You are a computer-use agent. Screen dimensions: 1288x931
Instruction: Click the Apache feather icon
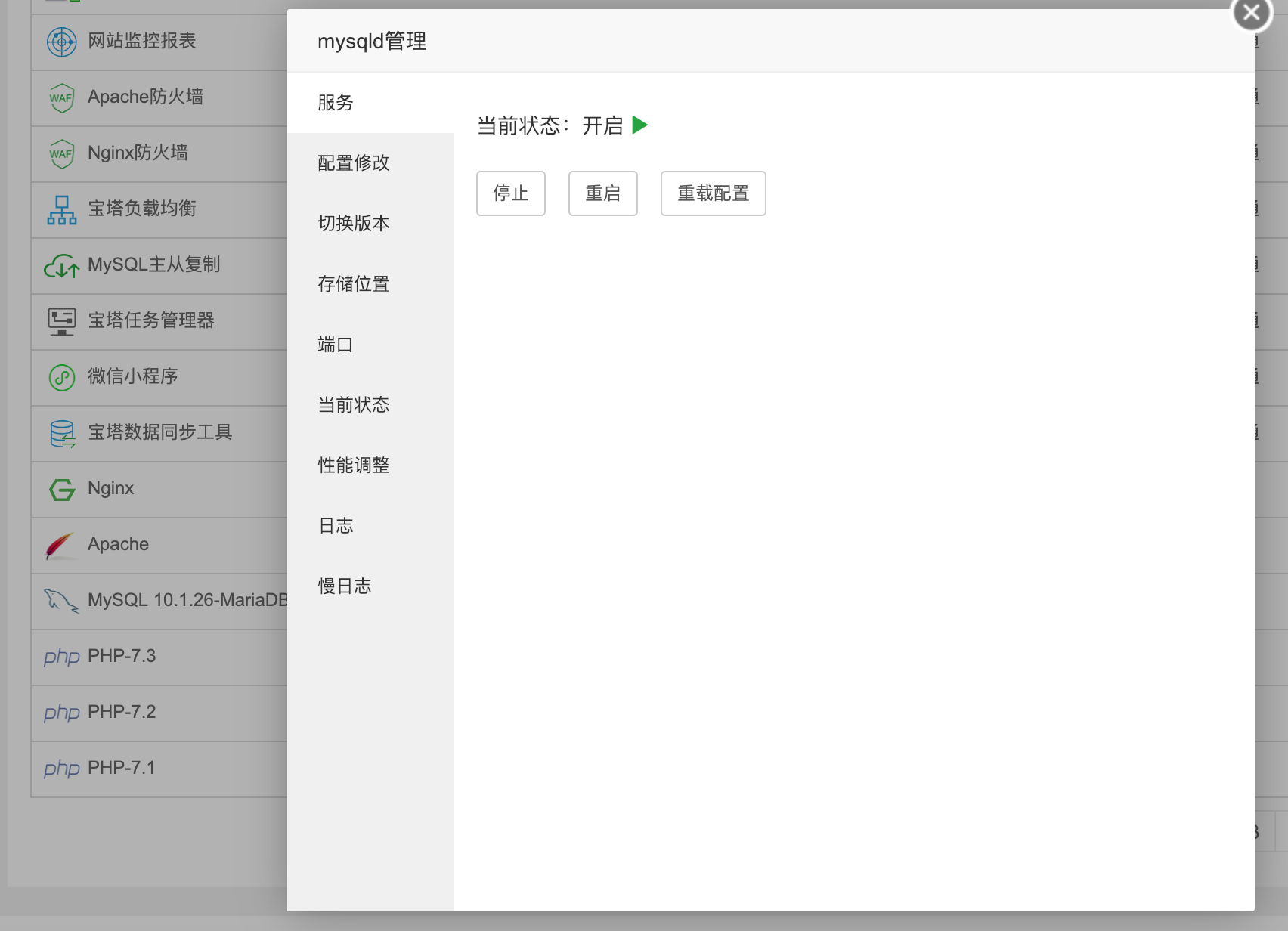(x=60, y=546)
